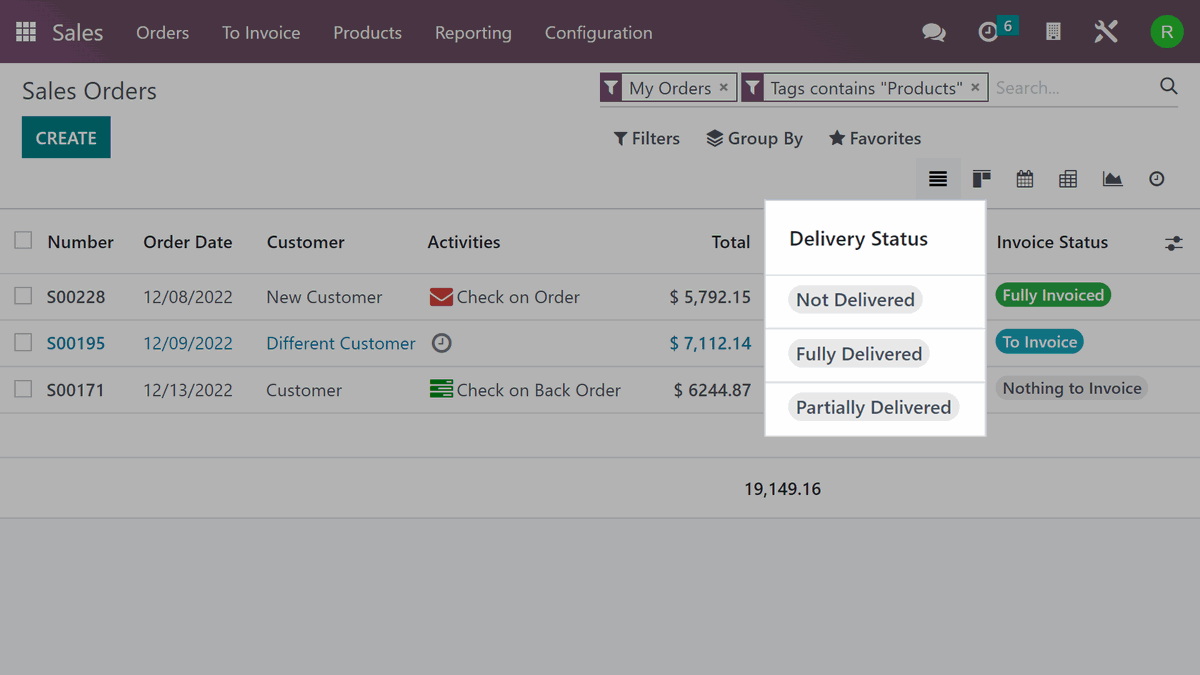The width and height of the screenshot is (1200, 675).
Task: Open the To Invoice menu
Action: (261, 32)
